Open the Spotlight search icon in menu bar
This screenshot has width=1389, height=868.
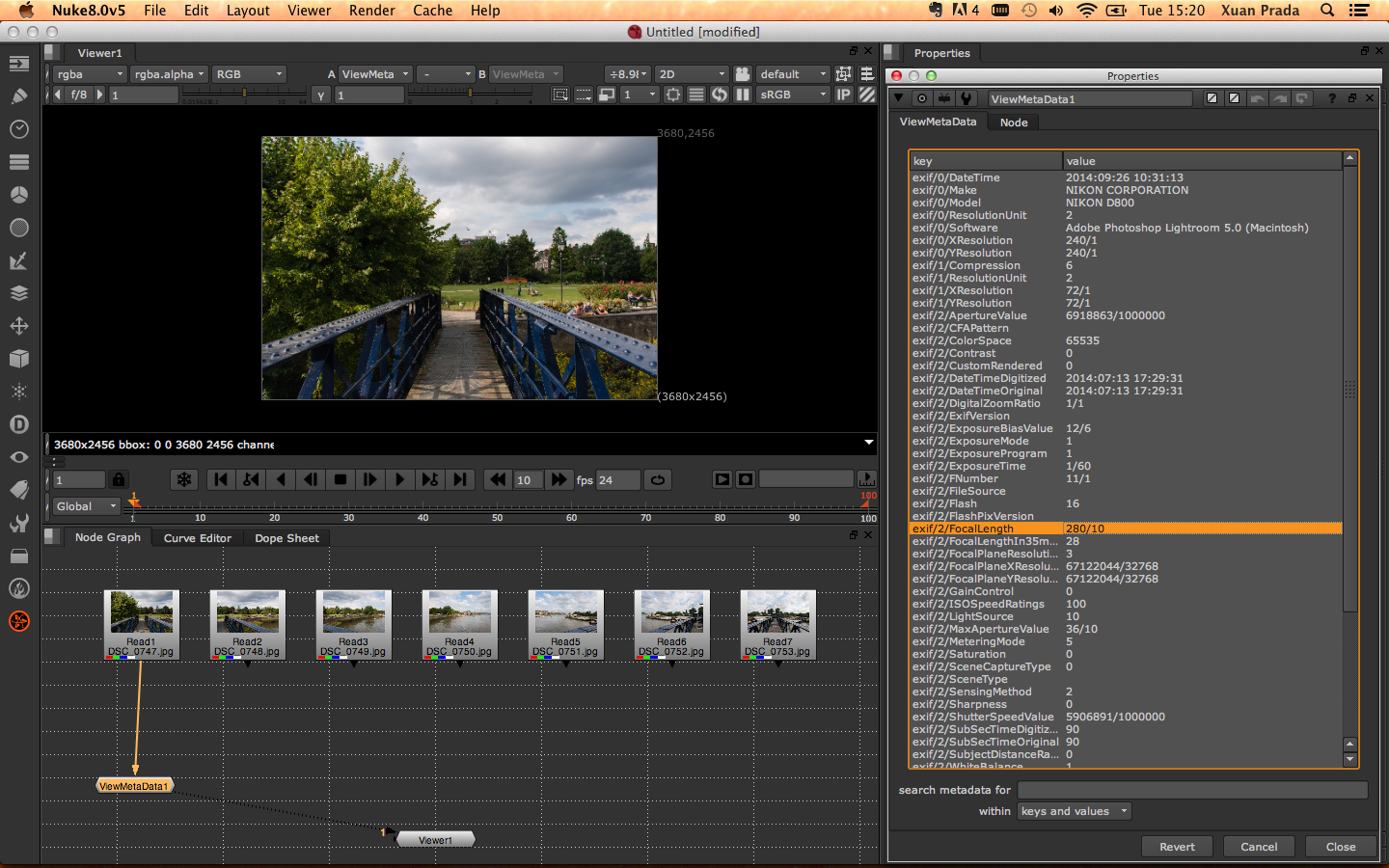(x=1327, y=11)
